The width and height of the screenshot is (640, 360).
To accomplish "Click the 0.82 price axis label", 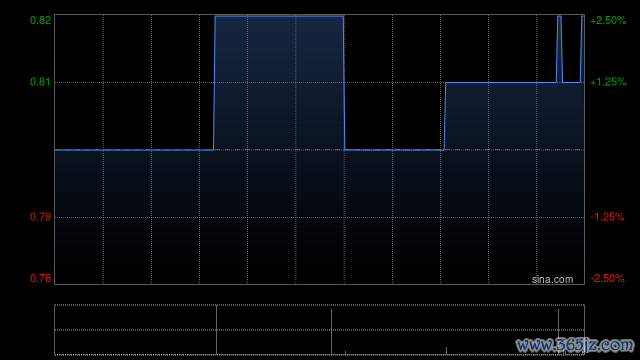I will (x=40, y=20).
